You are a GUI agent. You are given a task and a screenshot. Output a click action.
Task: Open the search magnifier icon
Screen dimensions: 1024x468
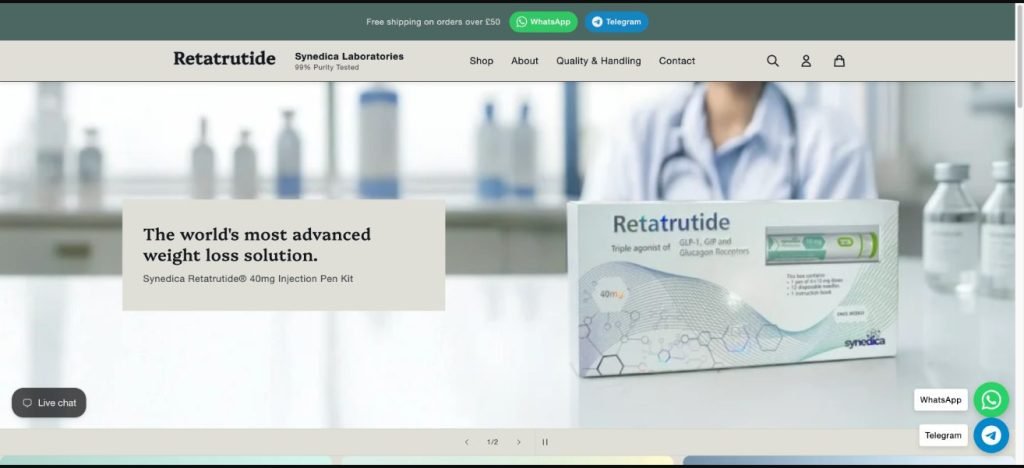click(773, 61)
